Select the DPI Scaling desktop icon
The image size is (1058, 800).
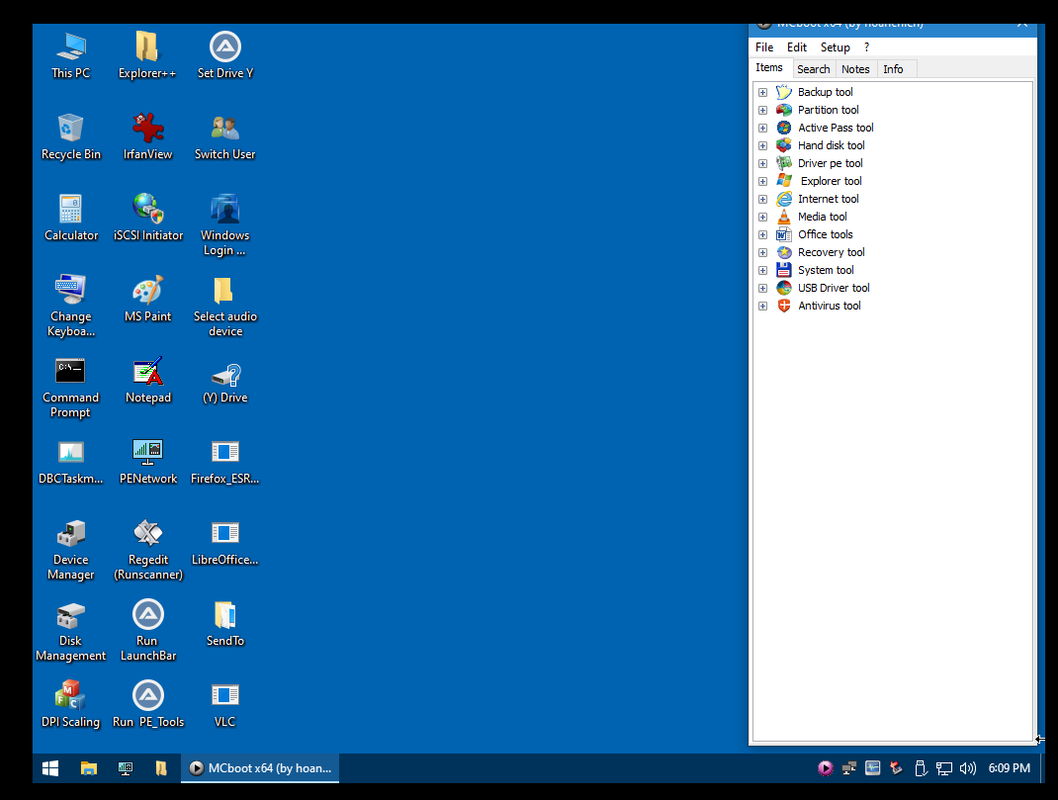[71, 704]
